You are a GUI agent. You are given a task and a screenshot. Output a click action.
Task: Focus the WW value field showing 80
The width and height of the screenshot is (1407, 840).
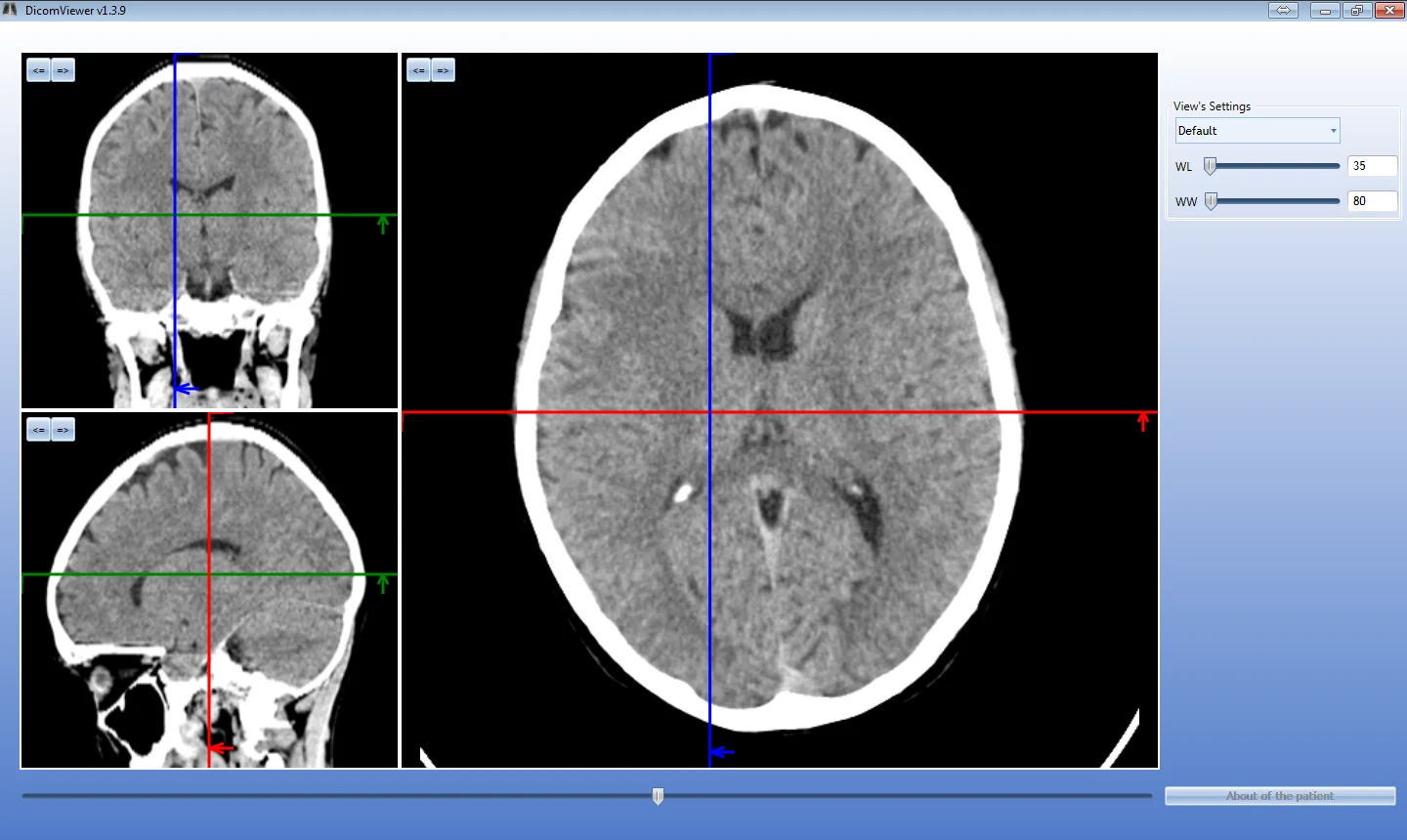pos(1372,201)
